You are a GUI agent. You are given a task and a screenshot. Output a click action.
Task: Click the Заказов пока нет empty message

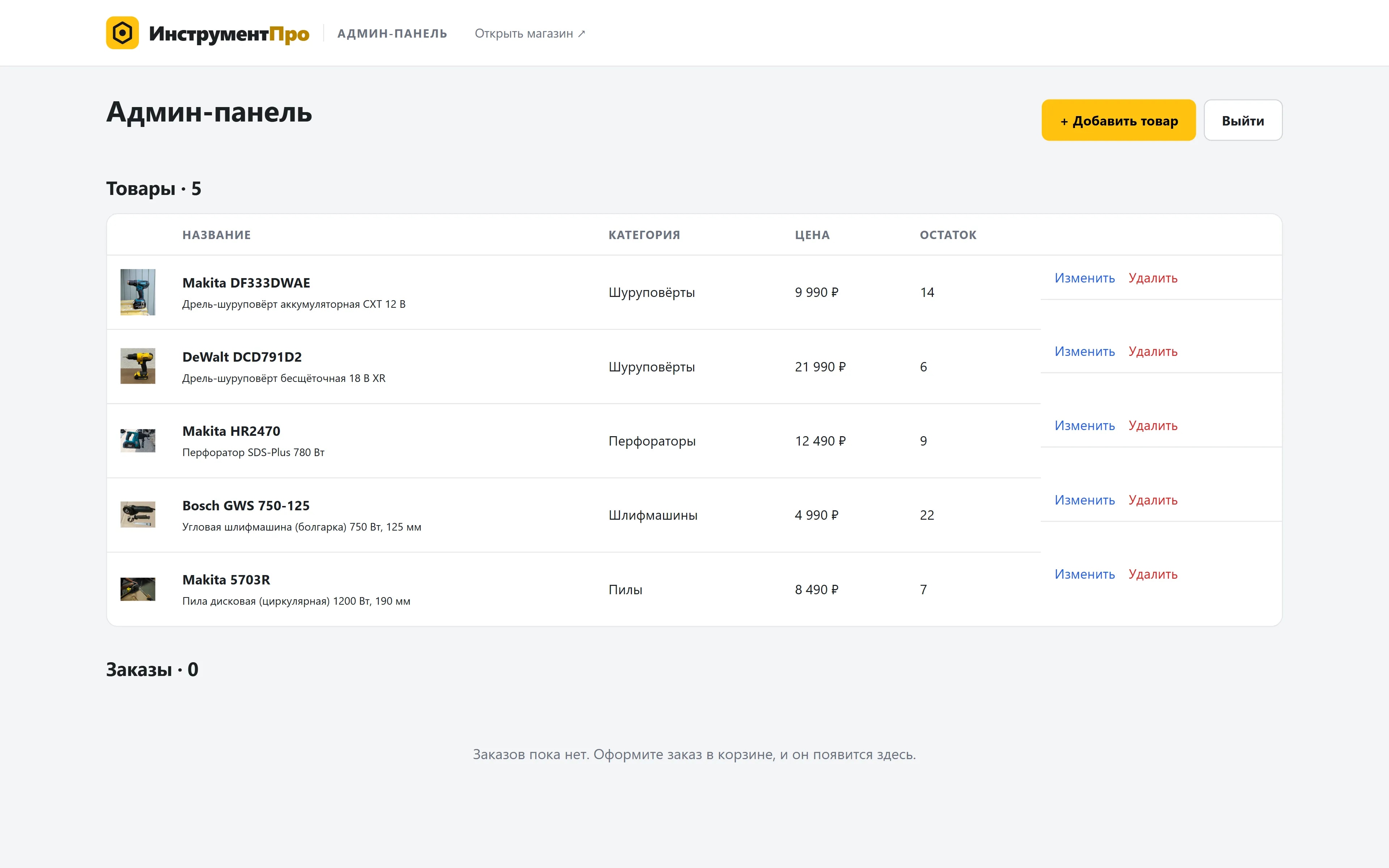(x=694, y=754)
